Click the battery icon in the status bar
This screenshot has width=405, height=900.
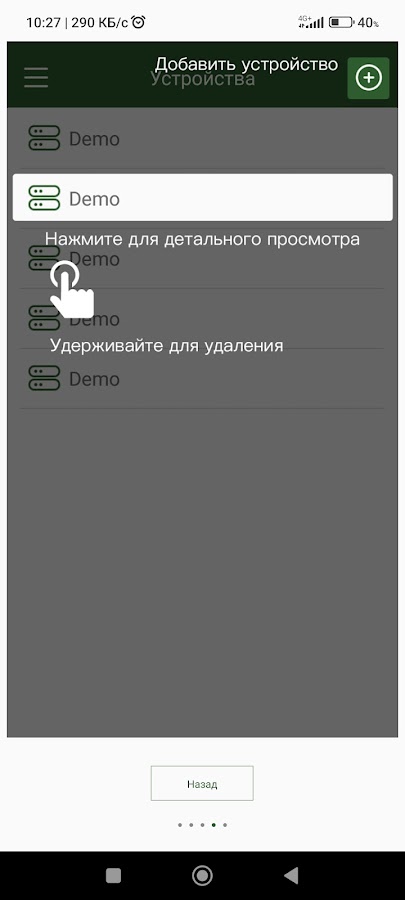[341, 23]
